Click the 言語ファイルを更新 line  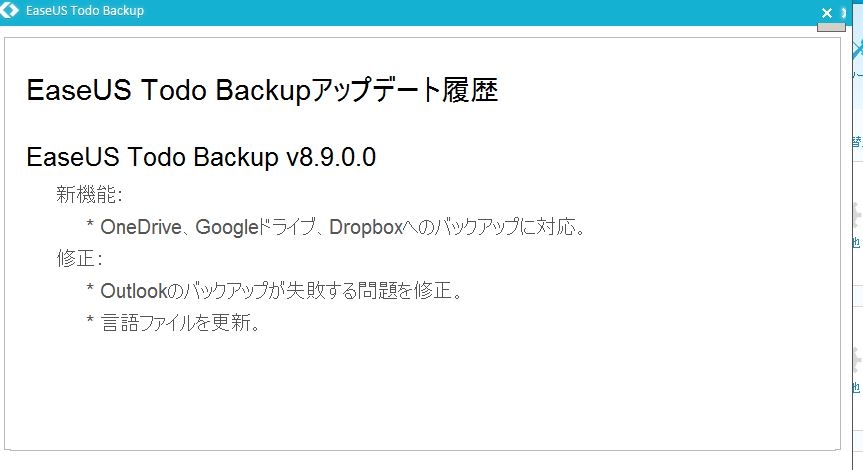point(180,323)
